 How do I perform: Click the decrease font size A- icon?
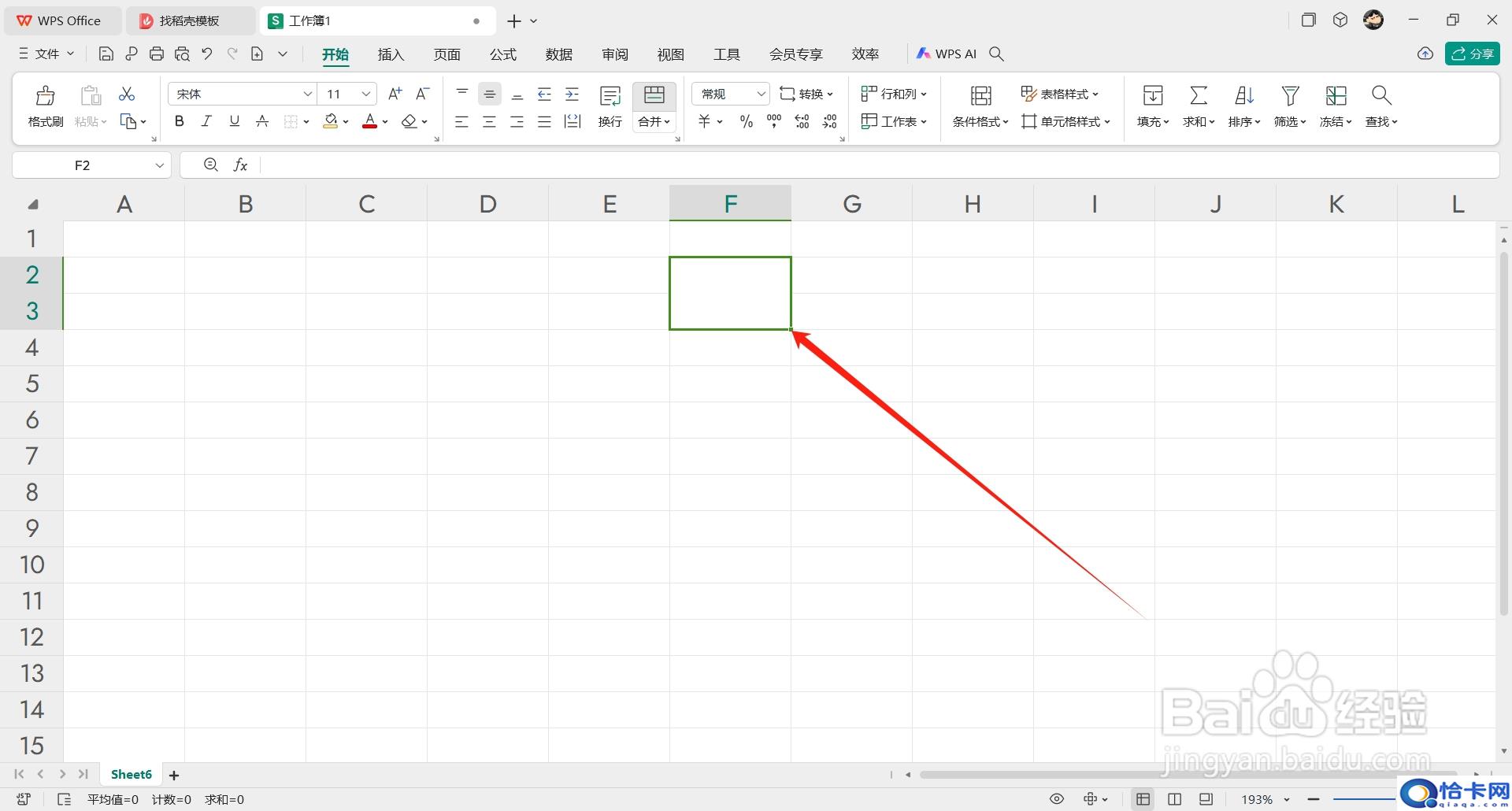(x=423, y=94)
